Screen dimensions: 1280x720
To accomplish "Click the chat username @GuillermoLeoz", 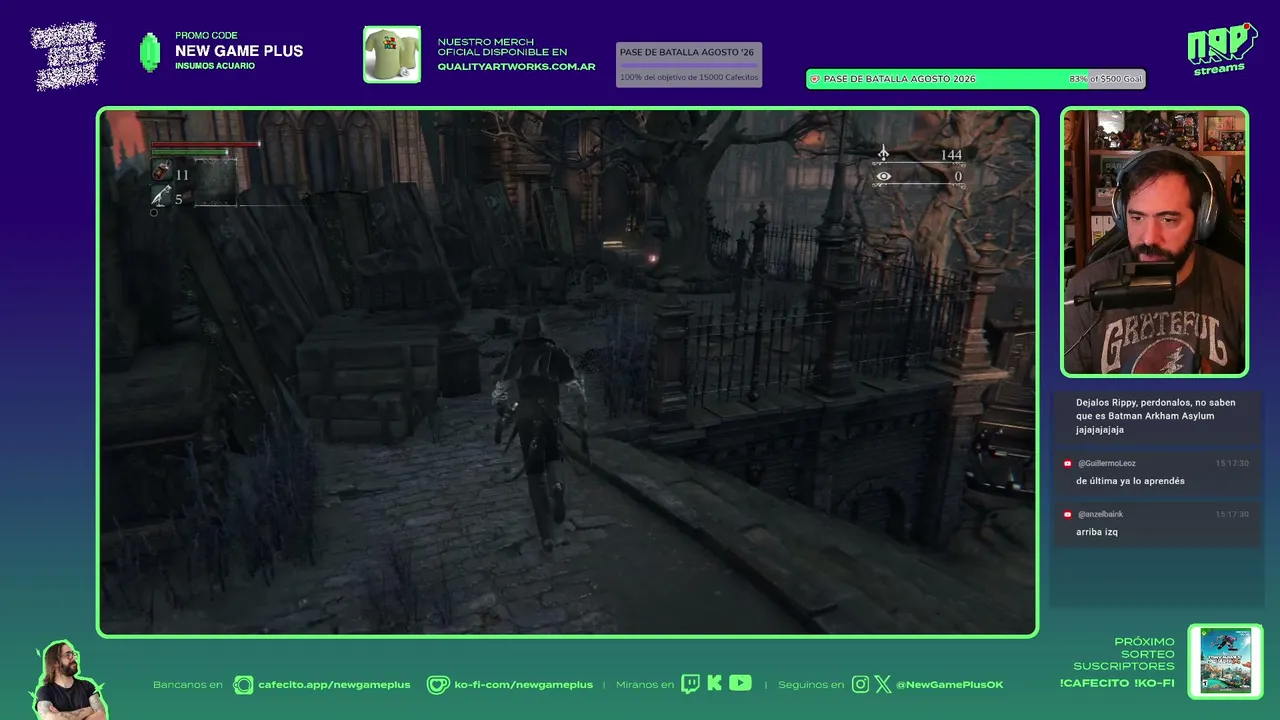I will point(1107,464).
